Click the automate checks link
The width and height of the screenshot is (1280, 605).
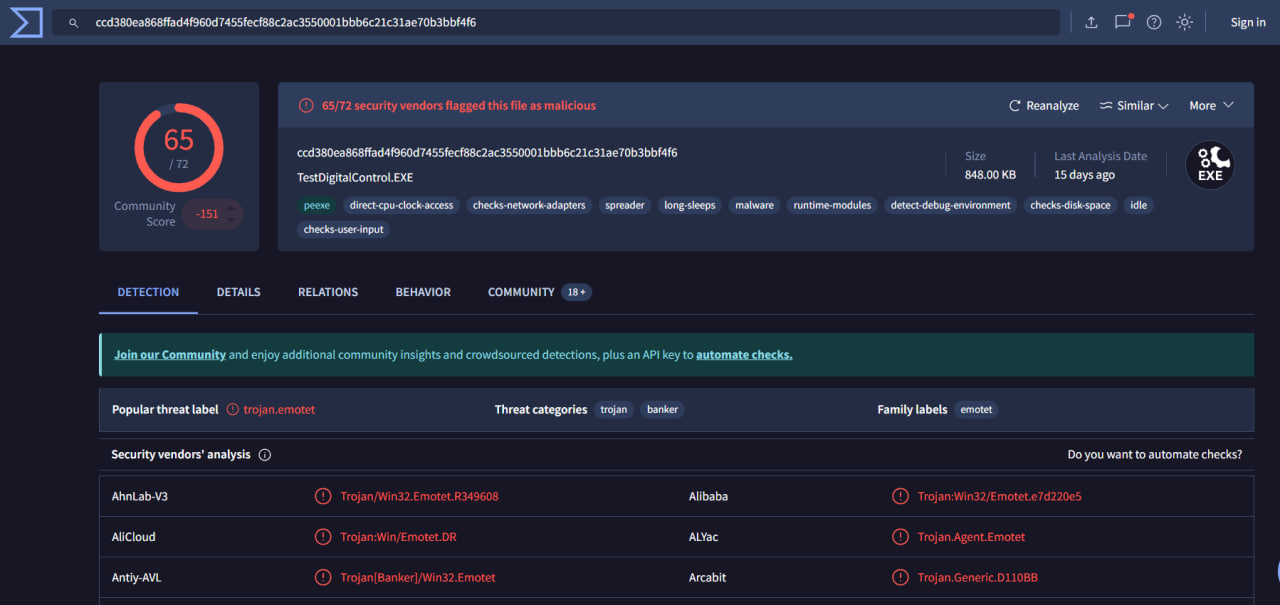coord(744,355)
